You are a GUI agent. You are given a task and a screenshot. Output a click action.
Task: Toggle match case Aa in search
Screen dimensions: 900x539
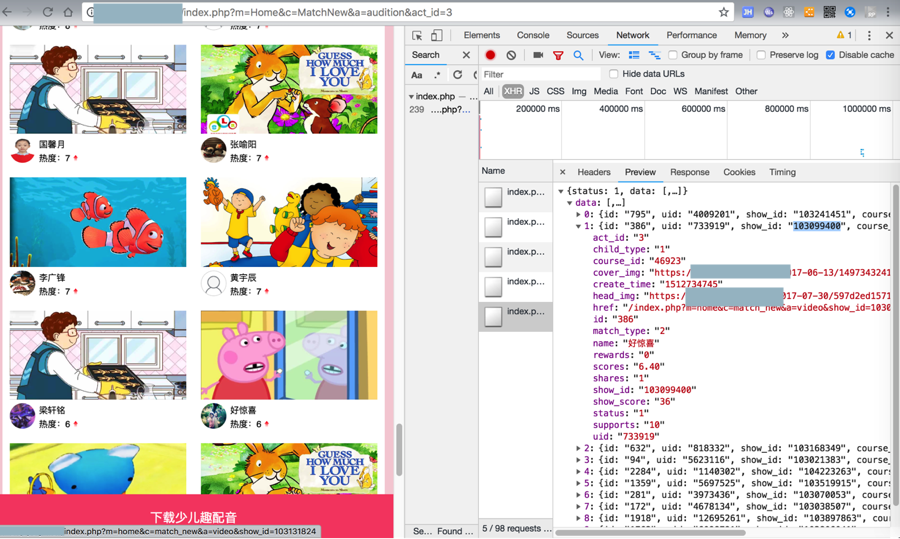pos(417,75)
